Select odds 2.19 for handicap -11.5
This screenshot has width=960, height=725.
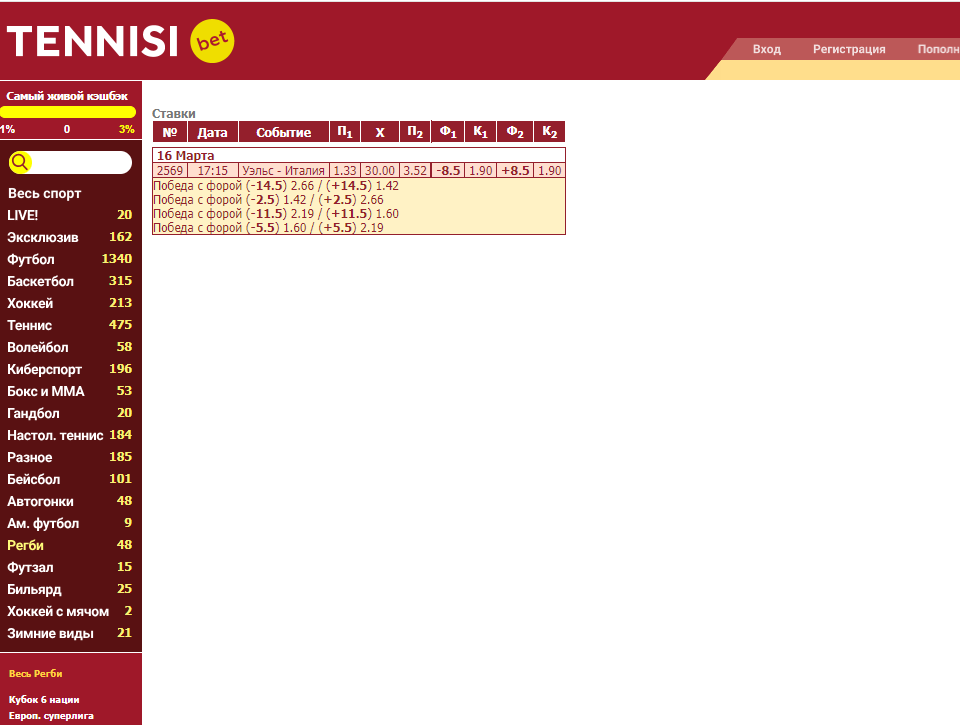302,214
